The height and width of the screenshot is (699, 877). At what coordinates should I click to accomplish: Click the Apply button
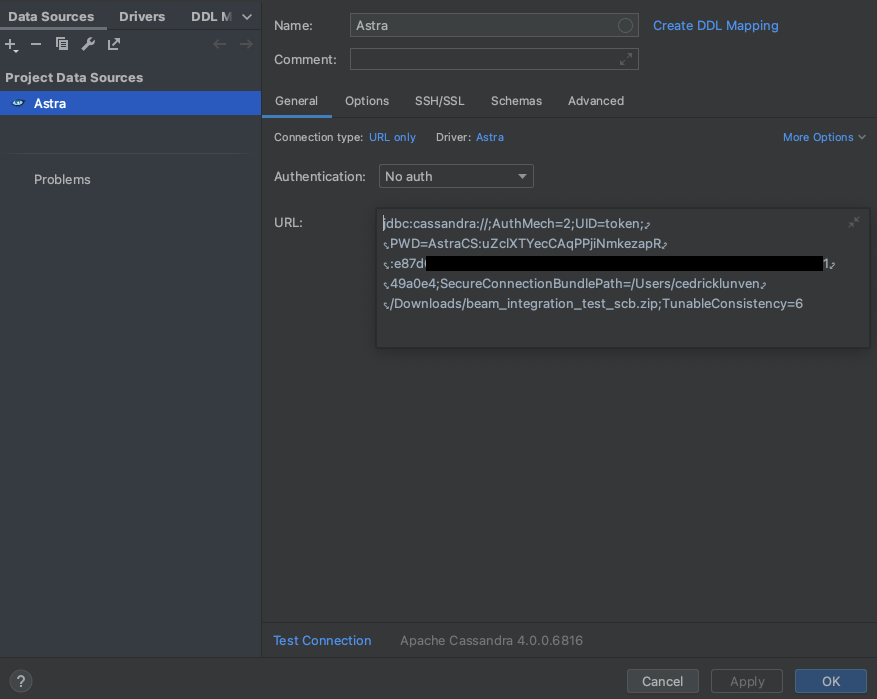pyautogui.click(x=747, y=681)
